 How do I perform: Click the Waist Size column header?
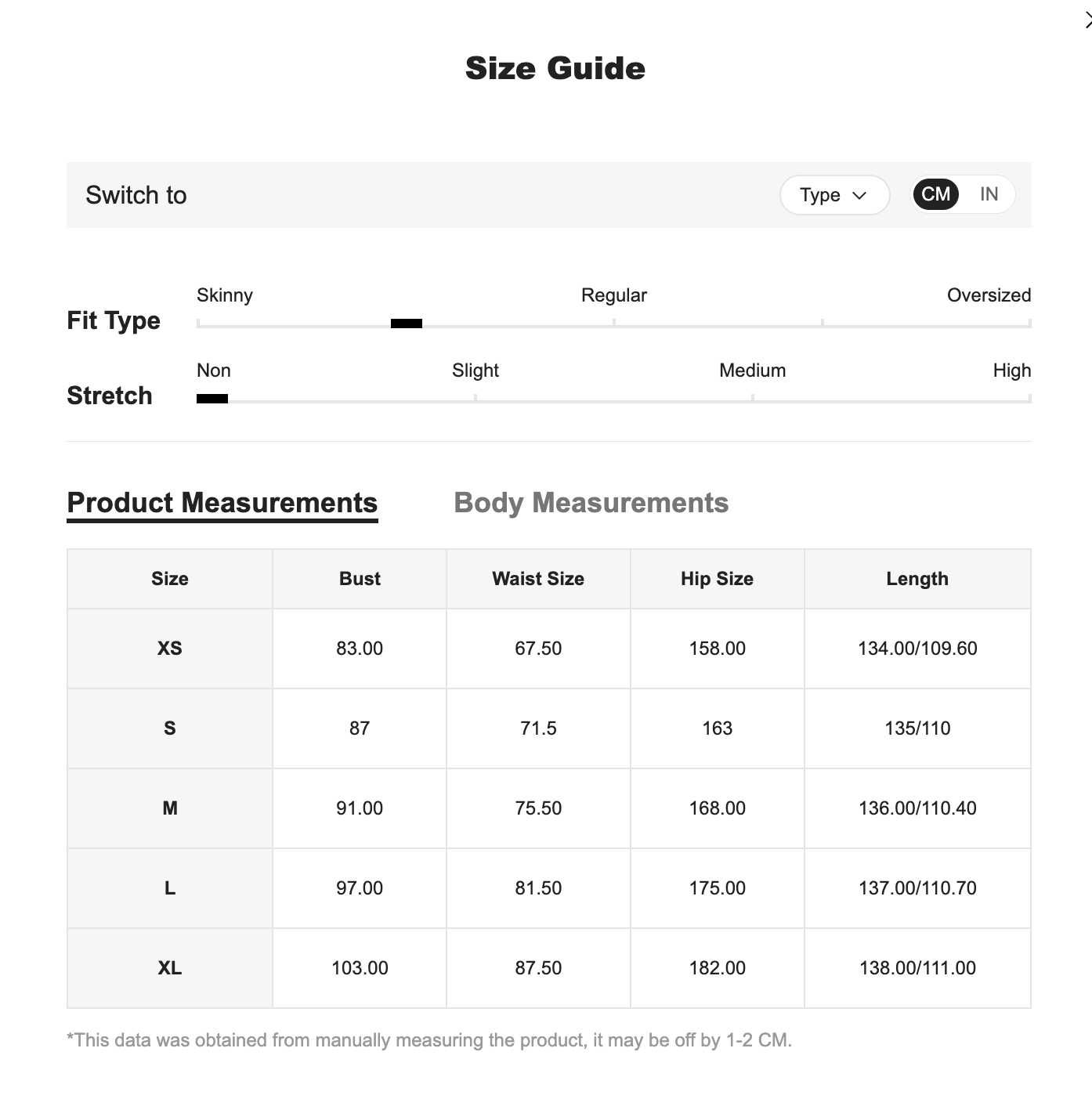tap(538, 579)
